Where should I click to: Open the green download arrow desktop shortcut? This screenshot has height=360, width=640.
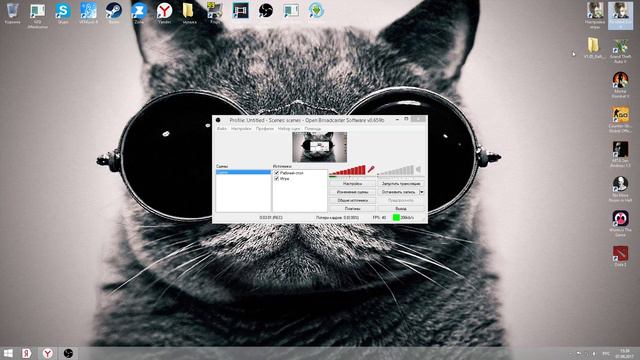316,11
